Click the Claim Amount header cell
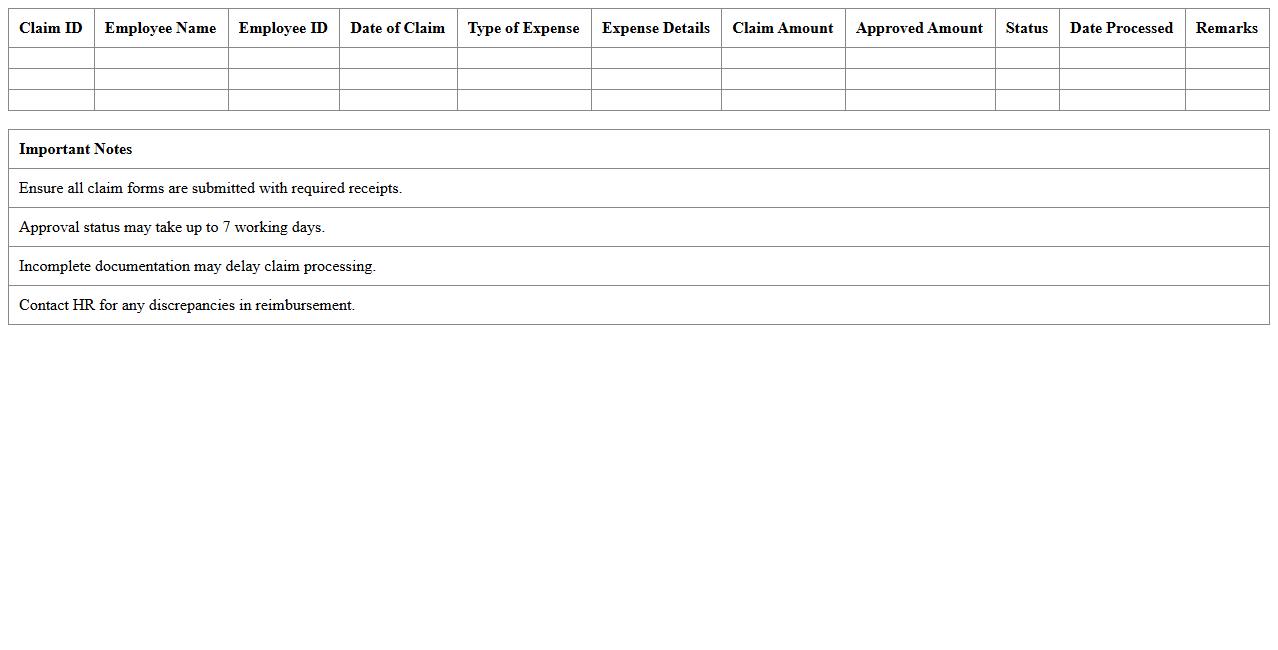 [x=783, y=28]
